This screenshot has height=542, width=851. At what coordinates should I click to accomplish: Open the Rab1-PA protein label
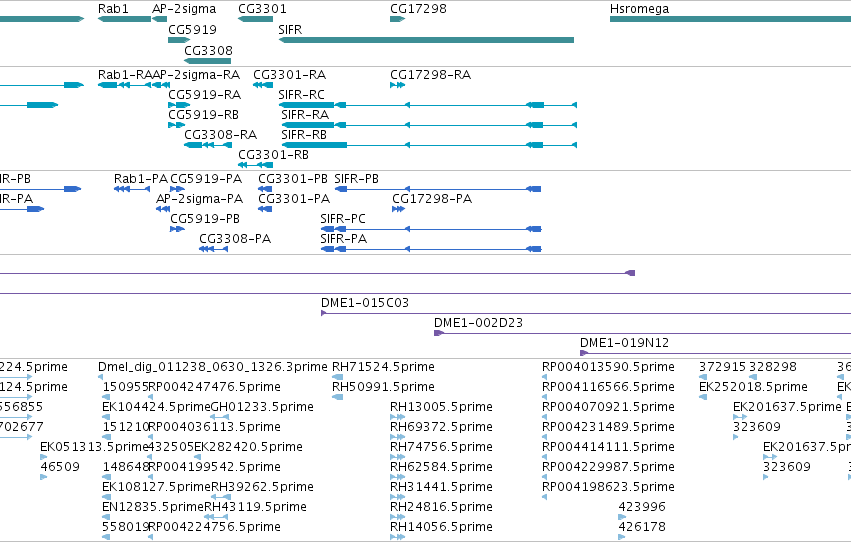[141, 179]
